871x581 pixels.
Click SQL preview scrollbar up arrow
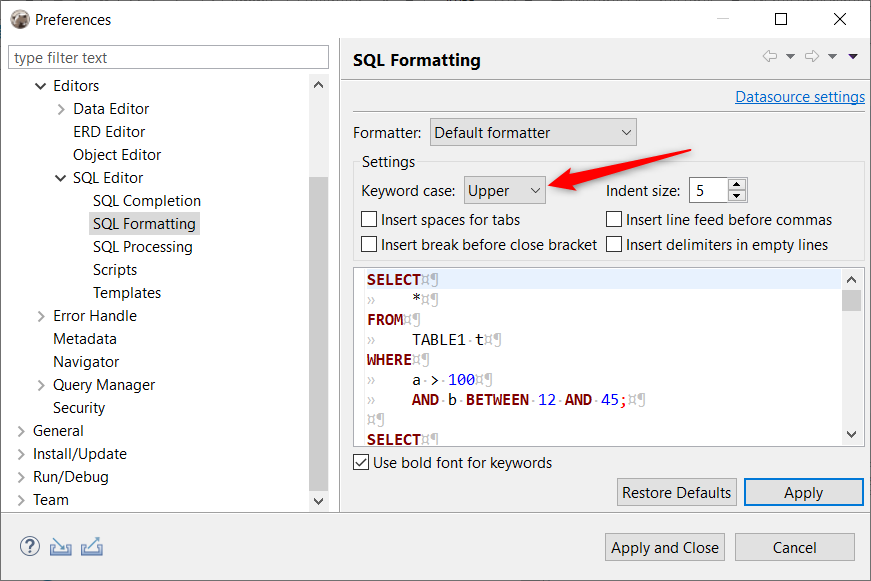(x=852, y=279)
